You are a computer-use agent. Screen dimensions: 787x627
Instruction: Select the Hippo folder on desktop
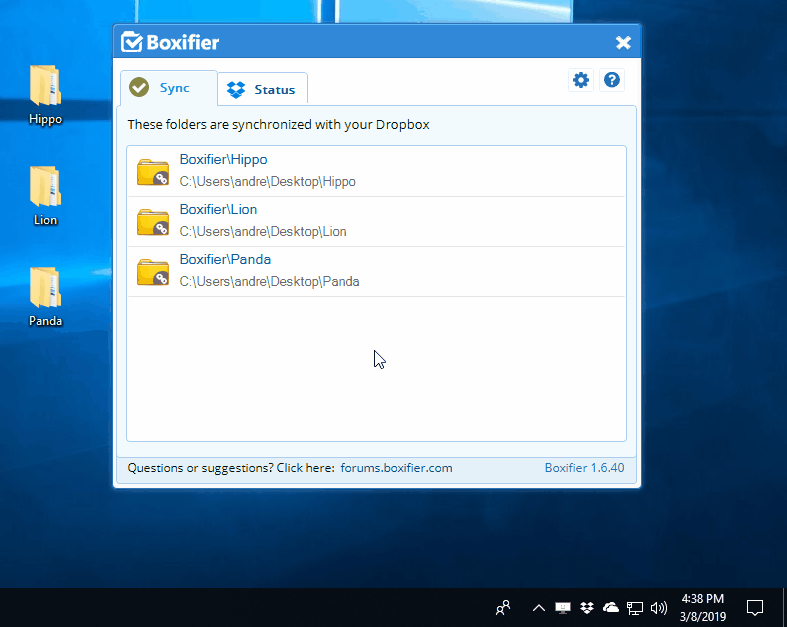(45, 95)
